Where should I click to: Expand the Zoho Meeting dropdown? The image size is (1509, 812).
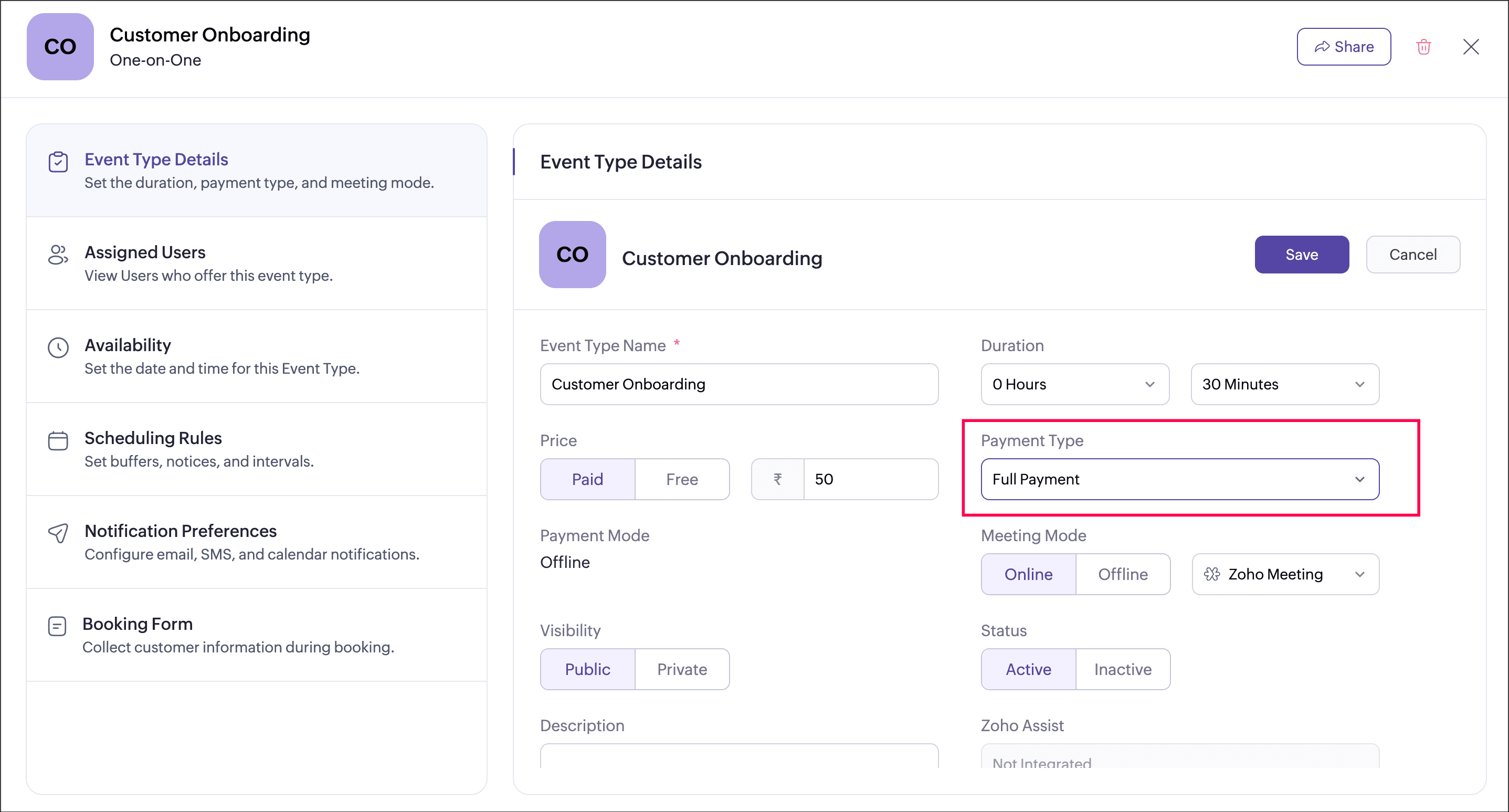(x=1285, y=574)
